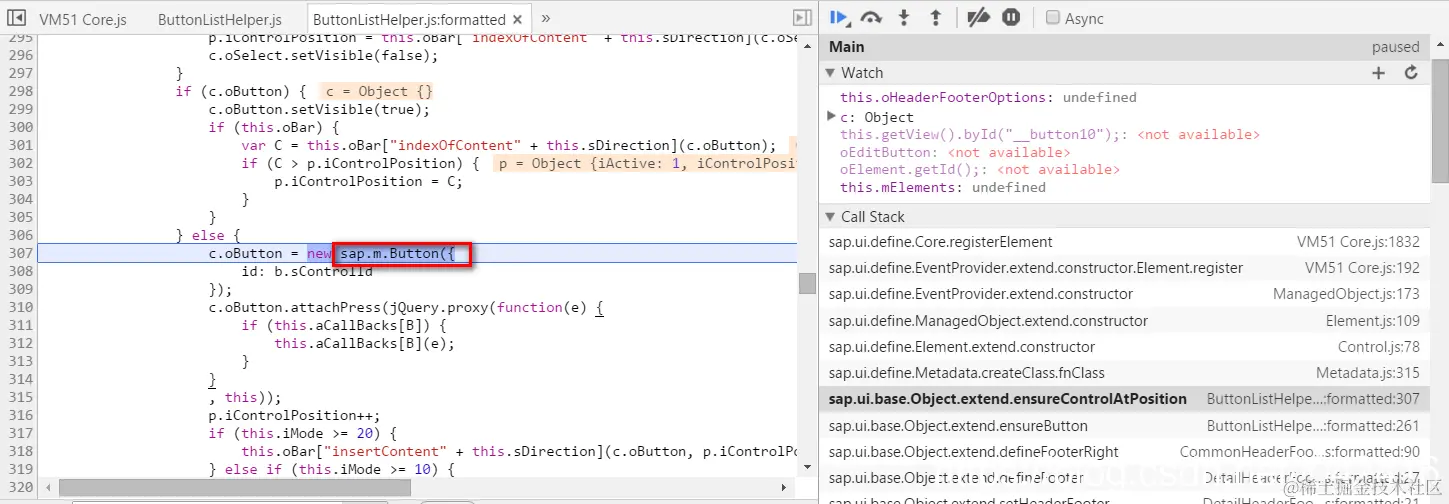
Task: Show the file navigator pane
Action: pos(16,18)
